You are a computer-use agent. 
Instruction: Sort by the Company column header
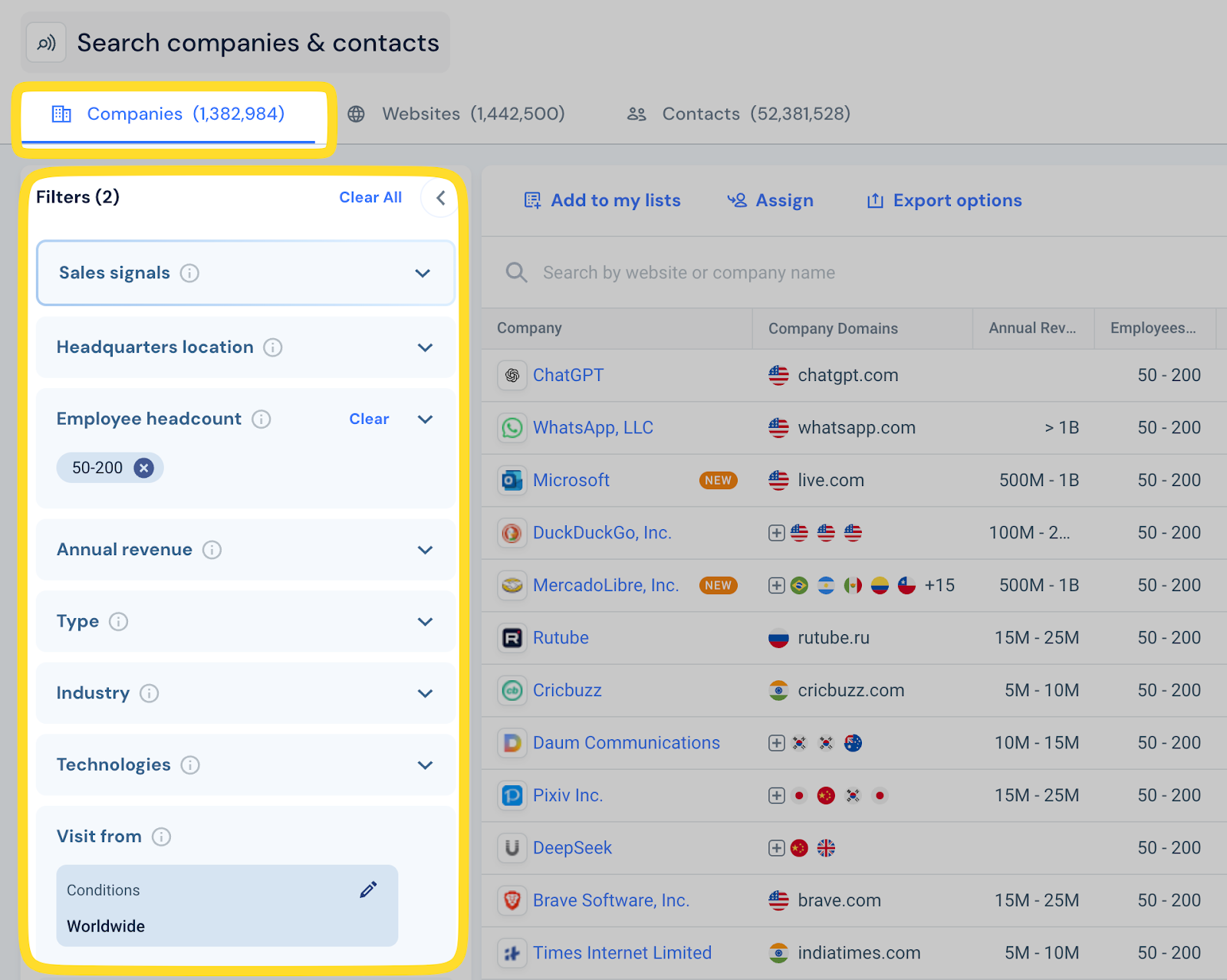pos(529,328)
